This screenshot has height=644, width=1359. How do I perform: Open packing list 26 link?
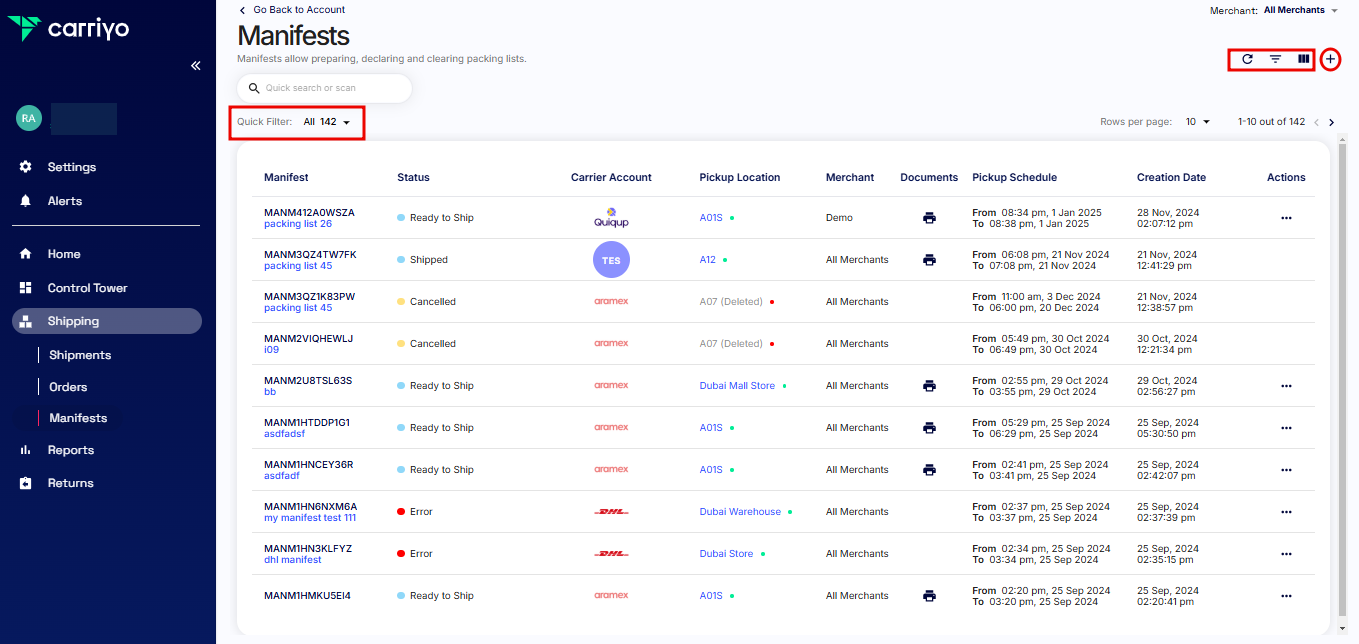click(x=298, y=224)
